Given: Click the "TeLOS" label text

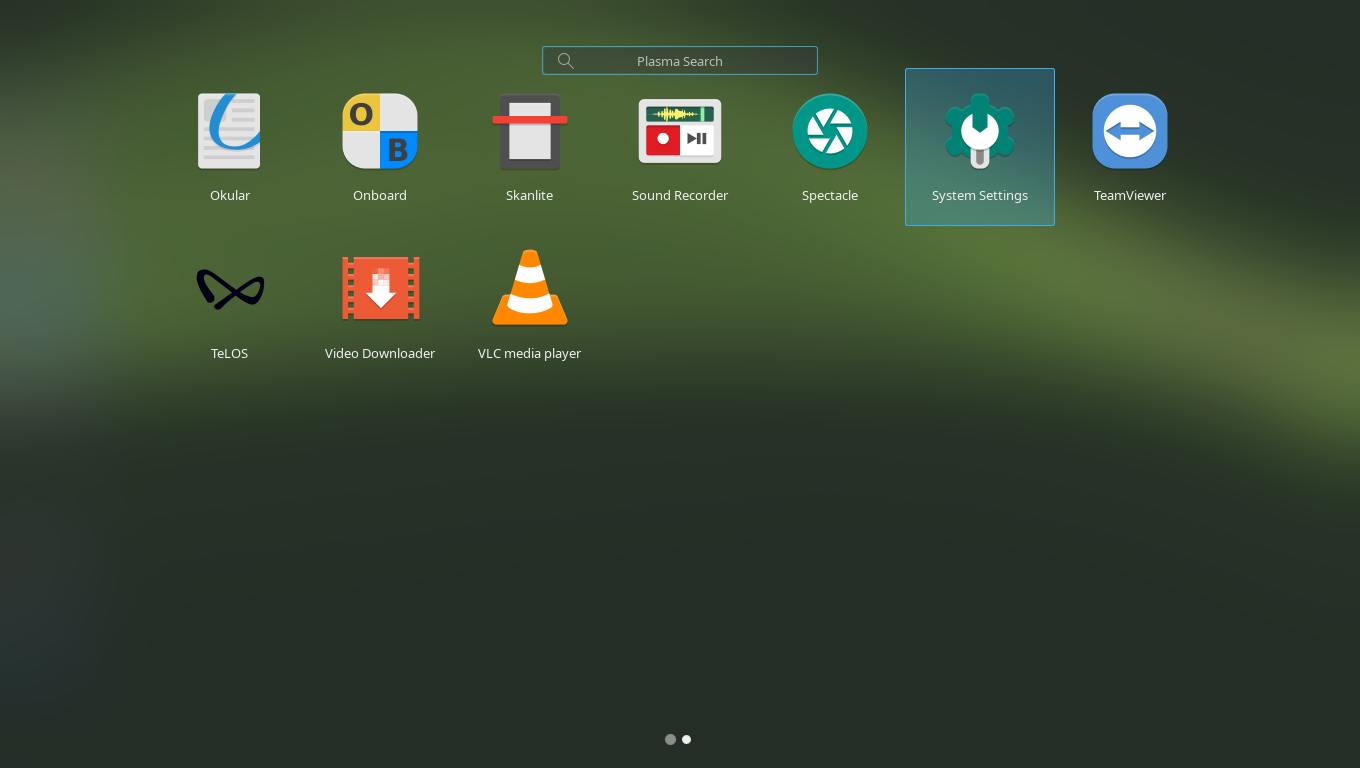Looking at the screenshot, I should (230, 354).
